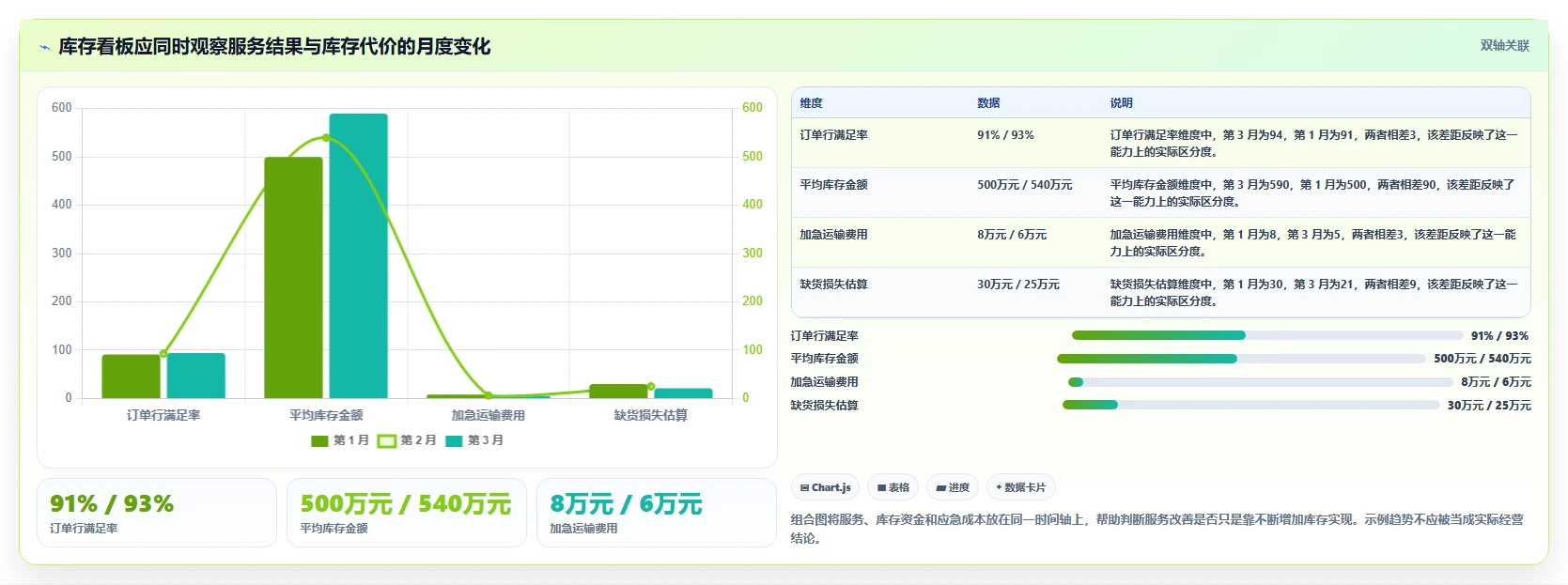1568x585 pixels.
Task: Click the 平均库存金额 progress bar
Action: click(x=1241, y=359)
